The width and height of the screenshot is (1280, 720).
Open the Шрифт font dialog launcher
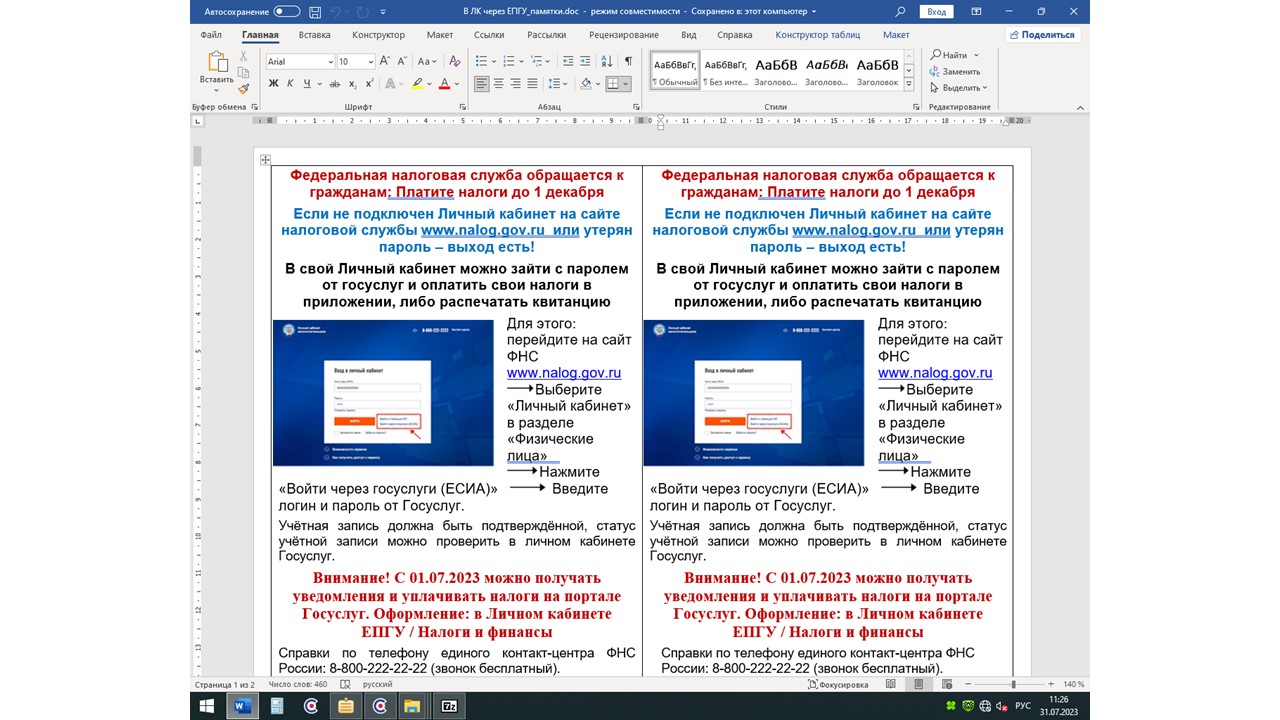coord(462,106)
